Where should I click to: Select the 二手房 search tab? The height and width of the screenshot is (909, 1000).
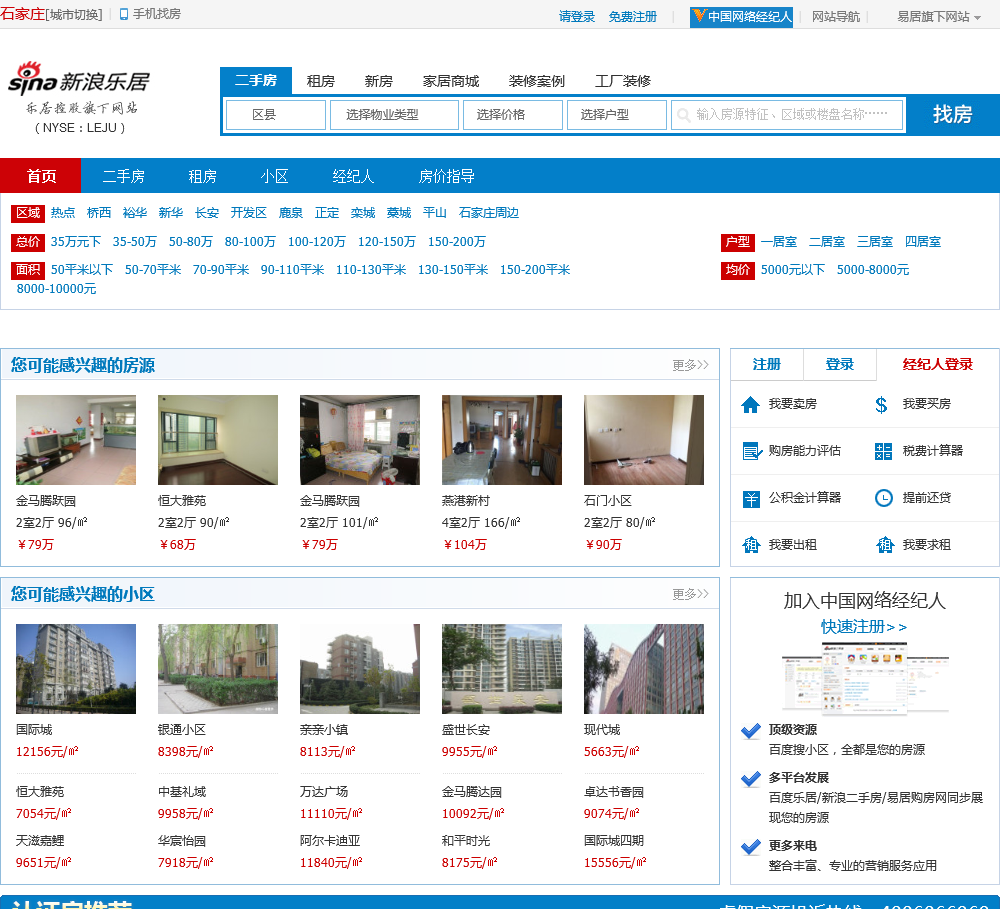[256, 80]
